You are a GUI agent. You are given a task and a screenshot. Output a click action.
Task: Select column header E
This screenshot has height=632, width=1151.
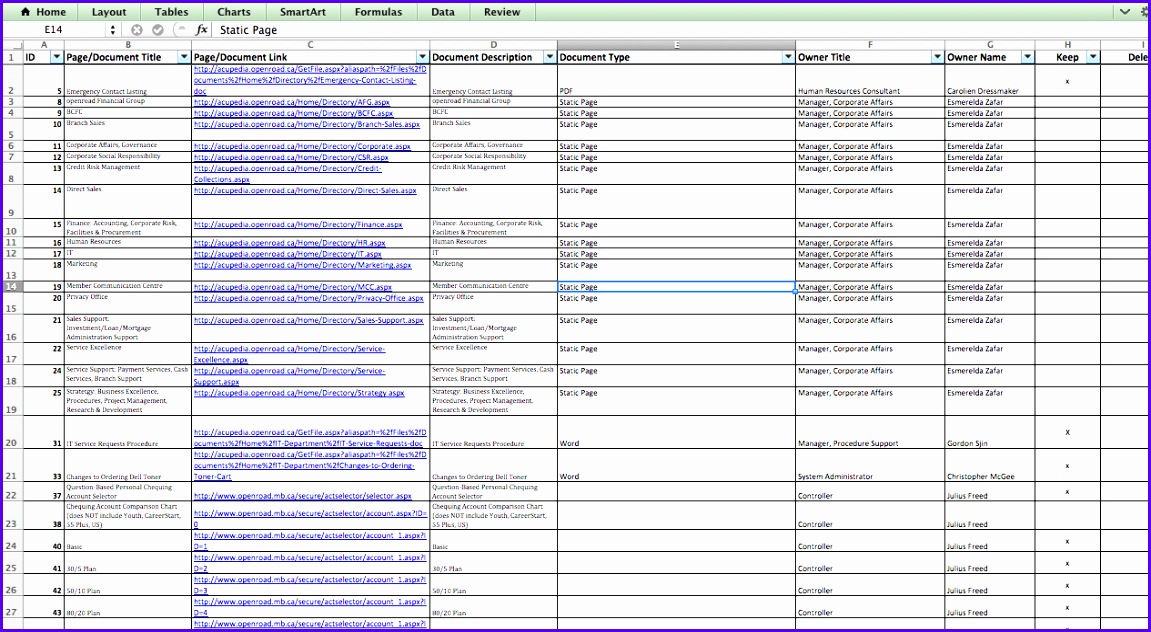(x=675, y=45)
